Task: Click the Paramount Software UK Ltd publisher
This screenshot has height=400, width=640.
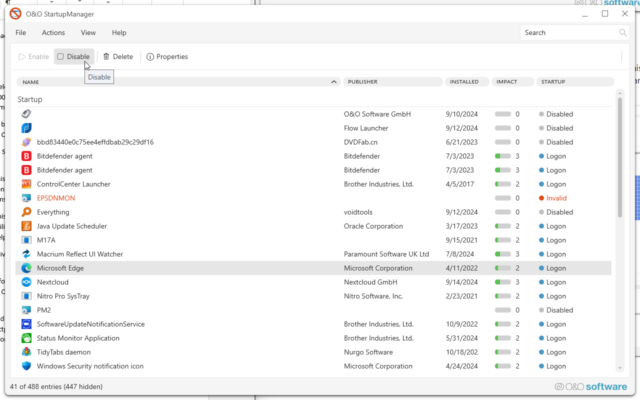Action: tap(386, 254)
